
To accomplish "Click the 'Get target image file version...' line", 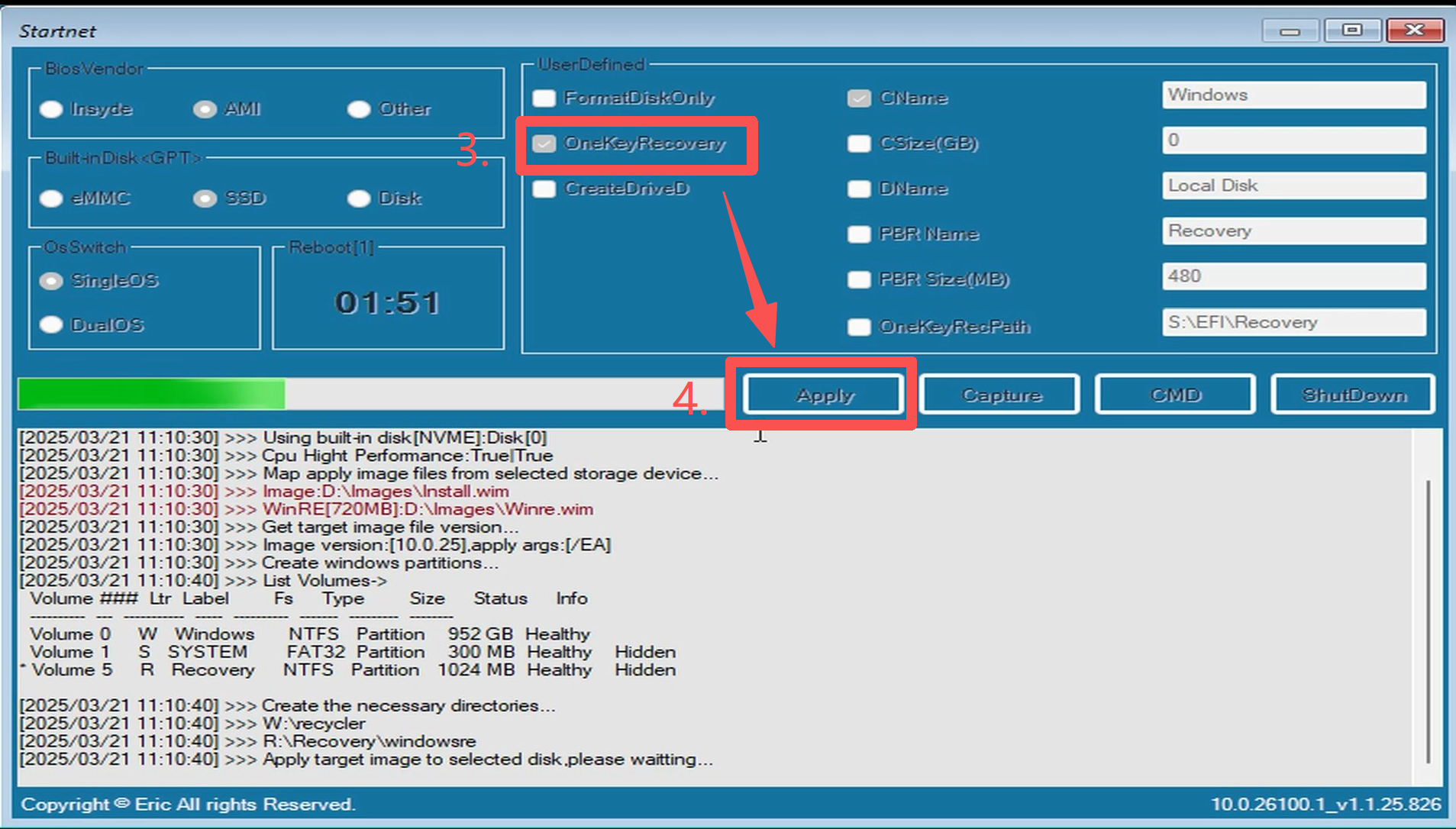I will pos(269,527).
